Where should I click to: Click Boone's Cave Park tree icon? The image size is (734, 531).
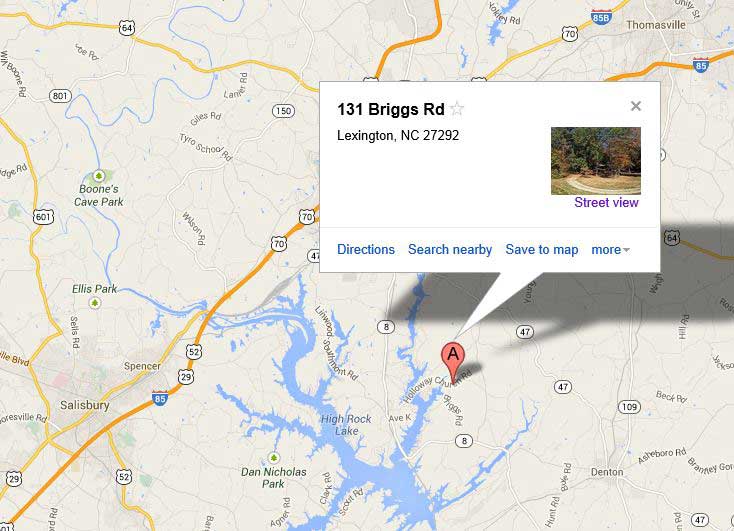click(98, 176)
